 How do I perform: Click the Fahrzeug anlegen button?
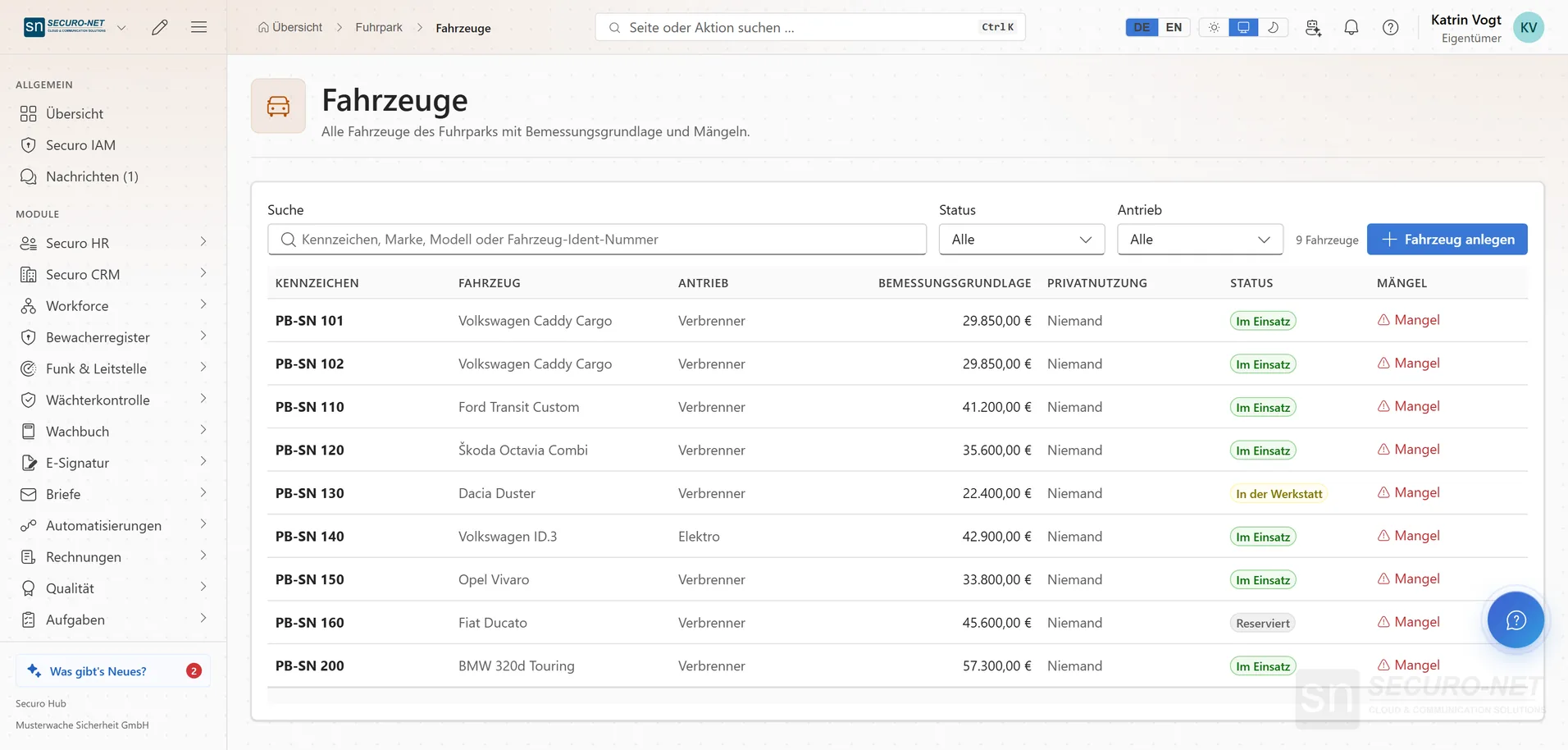point(1447,240)
